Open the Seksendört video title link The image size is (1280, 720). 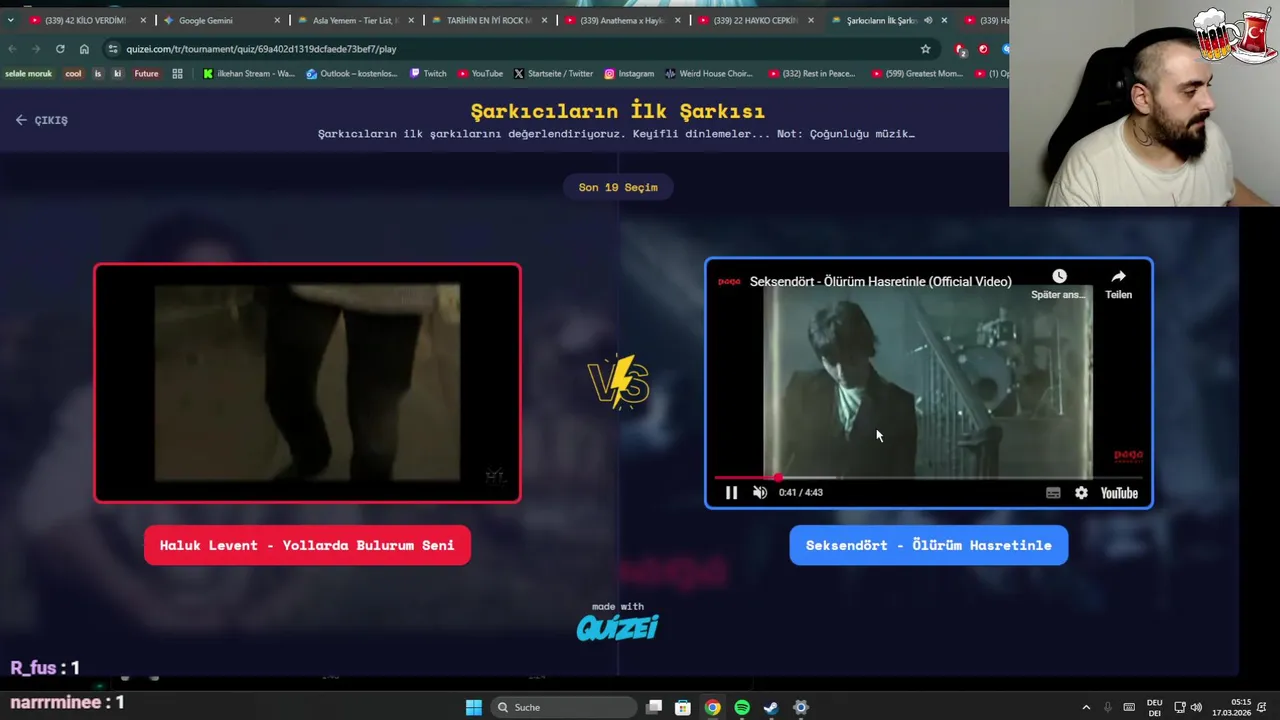click(x=880, y=281)
